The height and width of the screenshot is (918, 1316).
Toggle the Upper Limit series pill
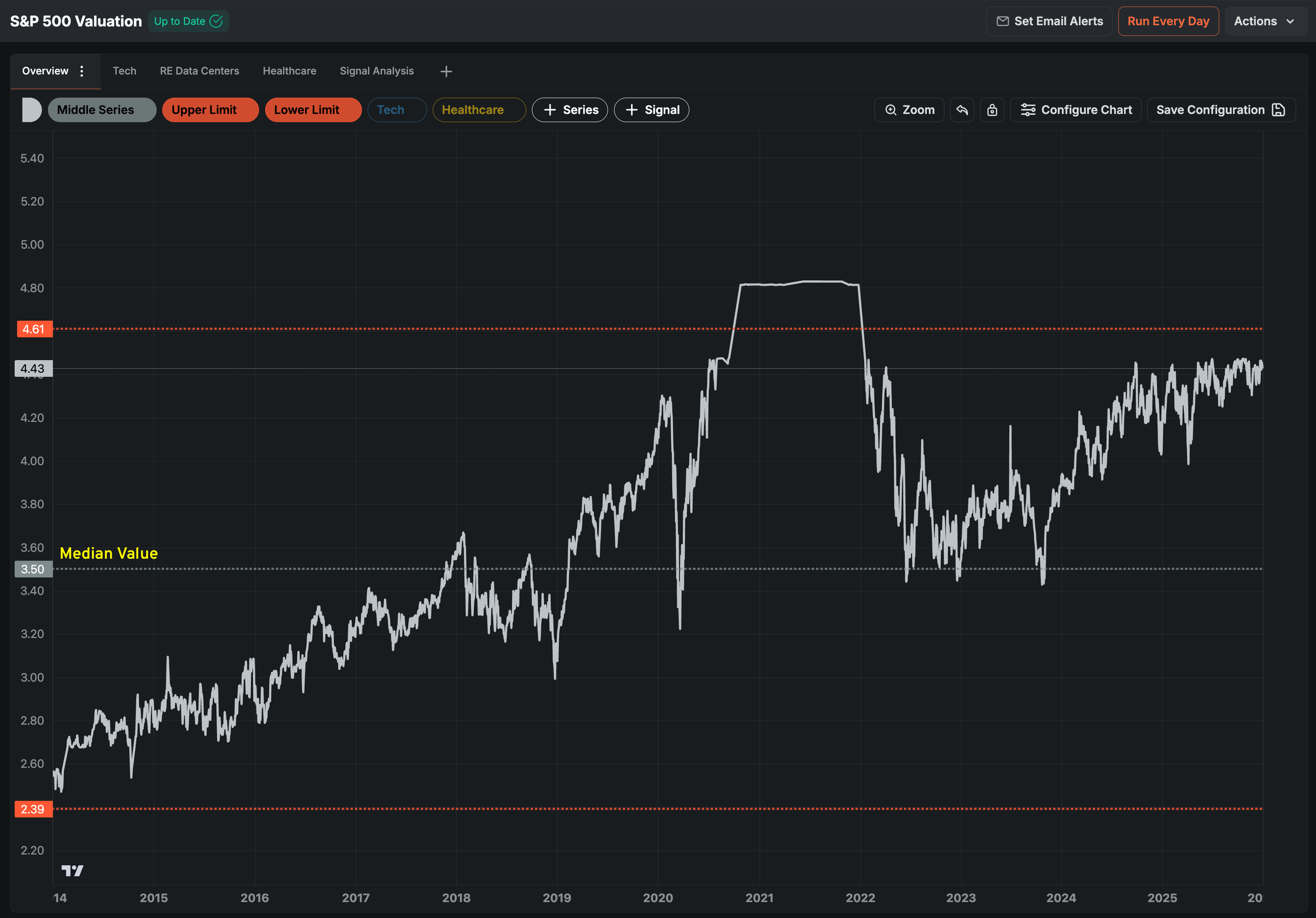coord(210,110)
